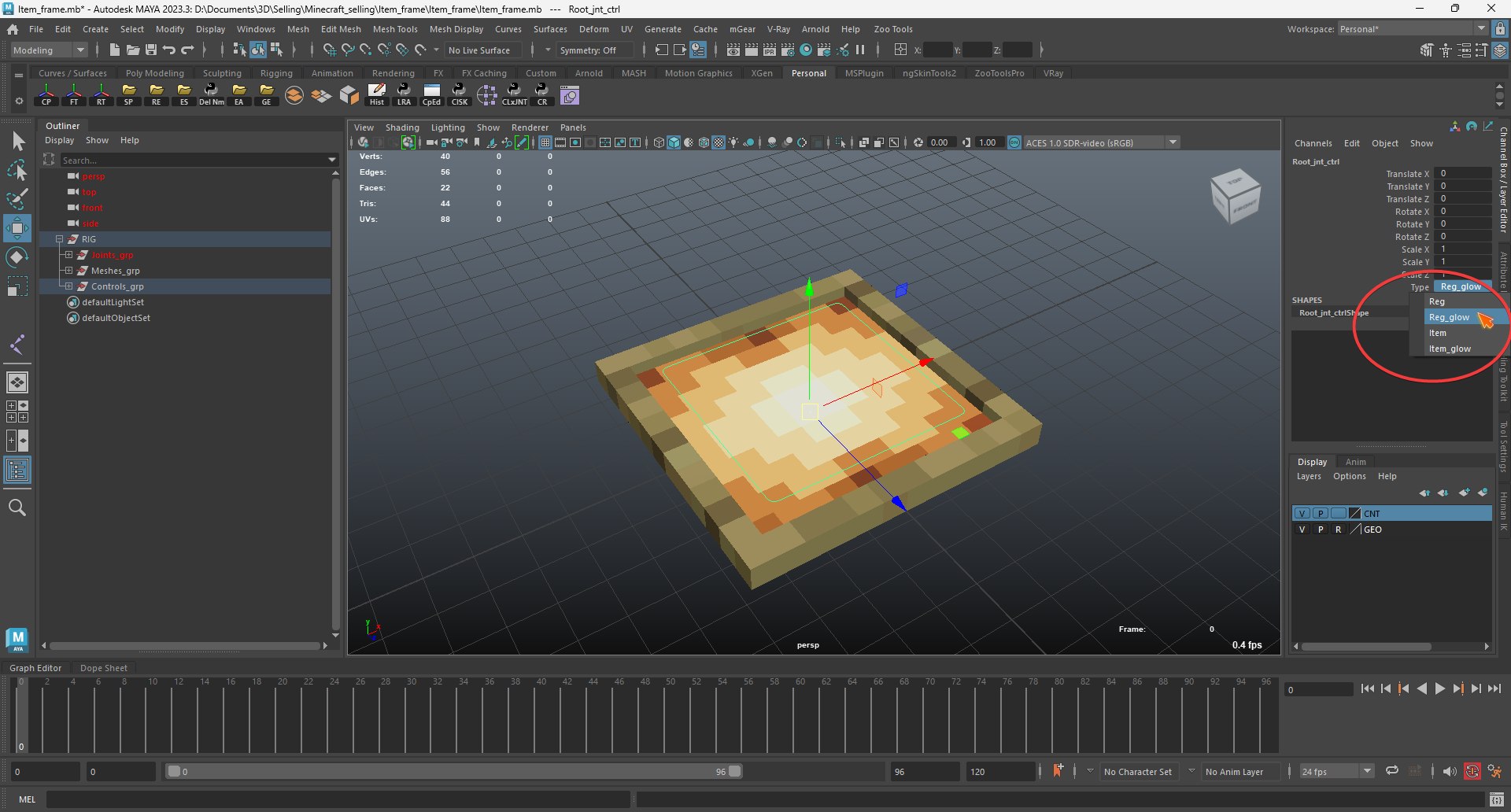Open the Workspace Personal dropdown
Image resolution: width=1511 pixels, height=812 pixels.
tap(1412, 29)
